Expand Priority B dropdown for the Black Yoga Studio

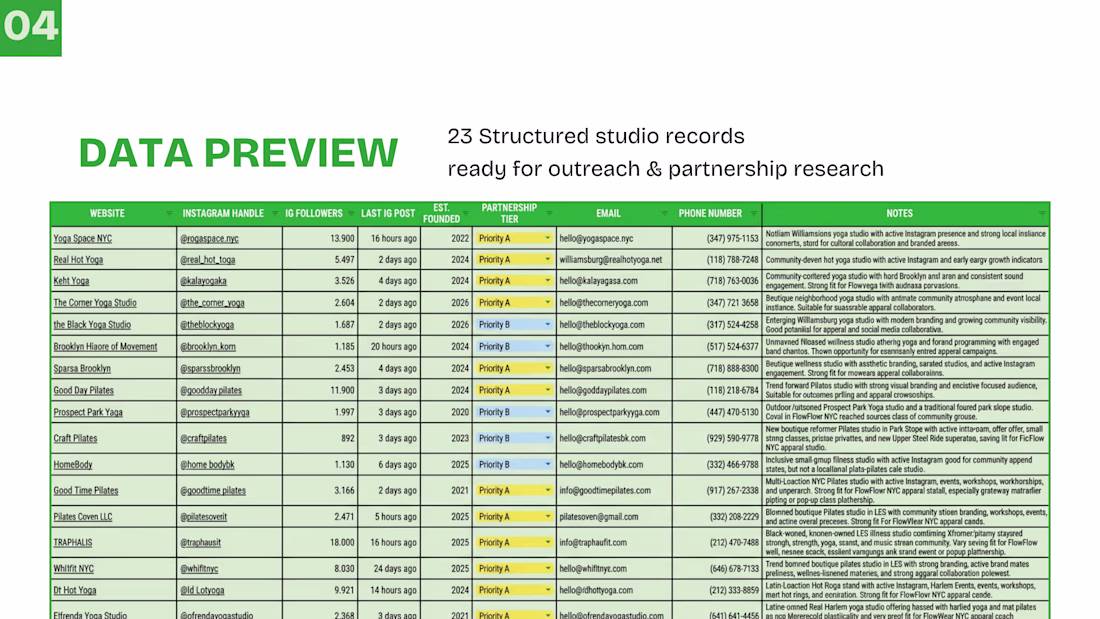[x=548, y=324]
